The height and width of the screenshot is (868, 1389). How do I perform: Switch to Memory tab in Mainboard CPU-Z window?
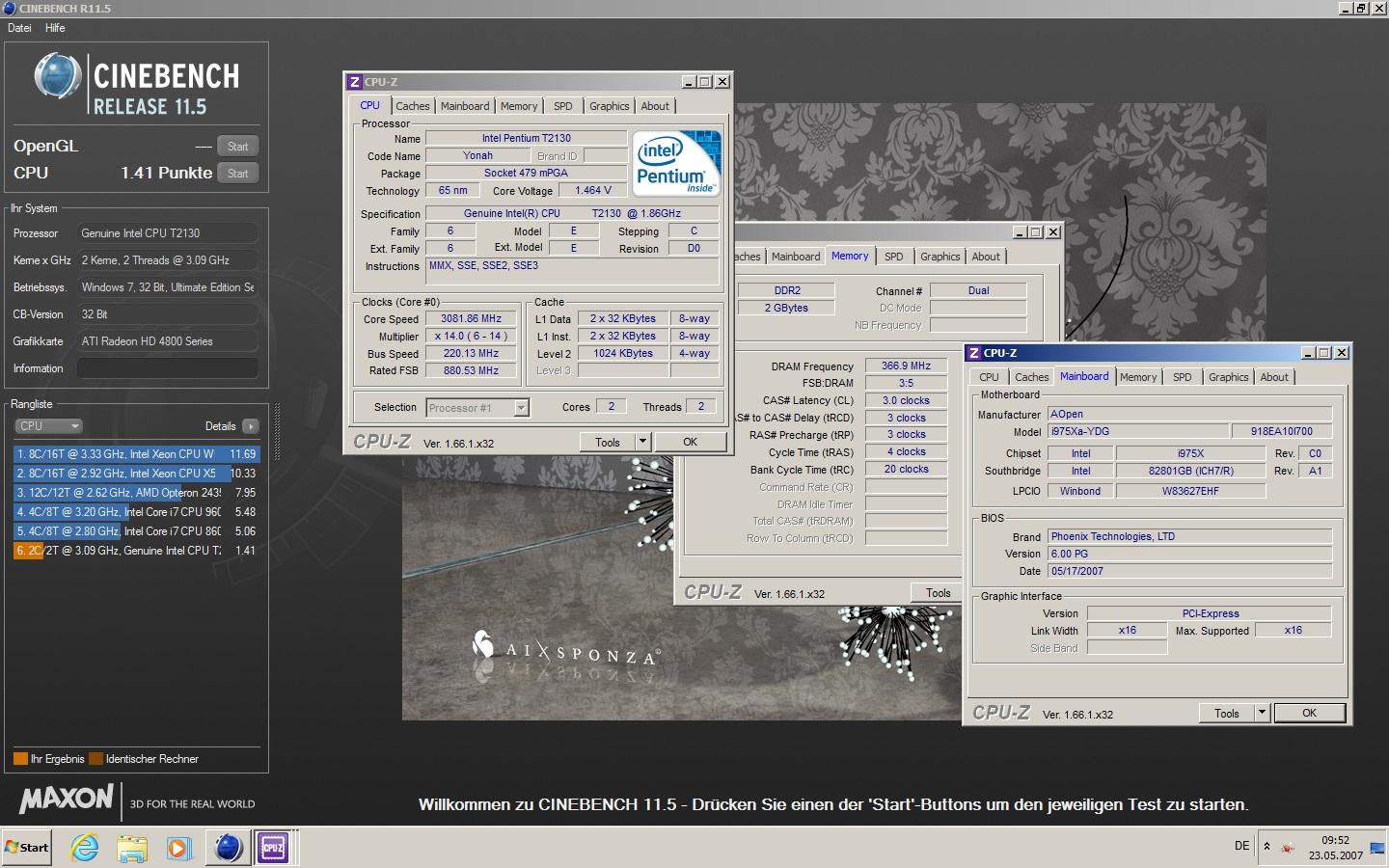click(x=1138, y=377)
